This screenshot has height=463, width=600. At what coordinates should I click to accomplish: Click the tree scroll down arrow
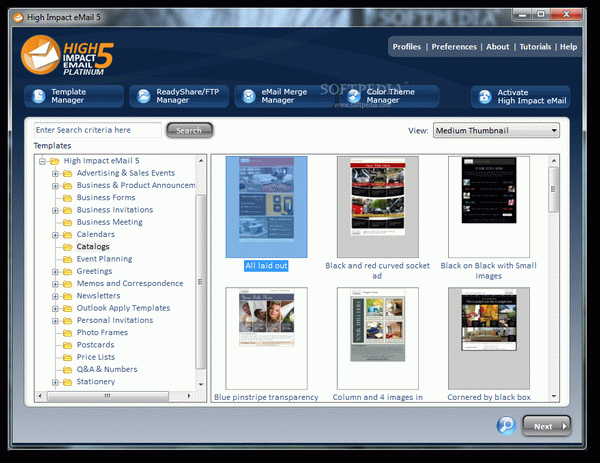201,385
